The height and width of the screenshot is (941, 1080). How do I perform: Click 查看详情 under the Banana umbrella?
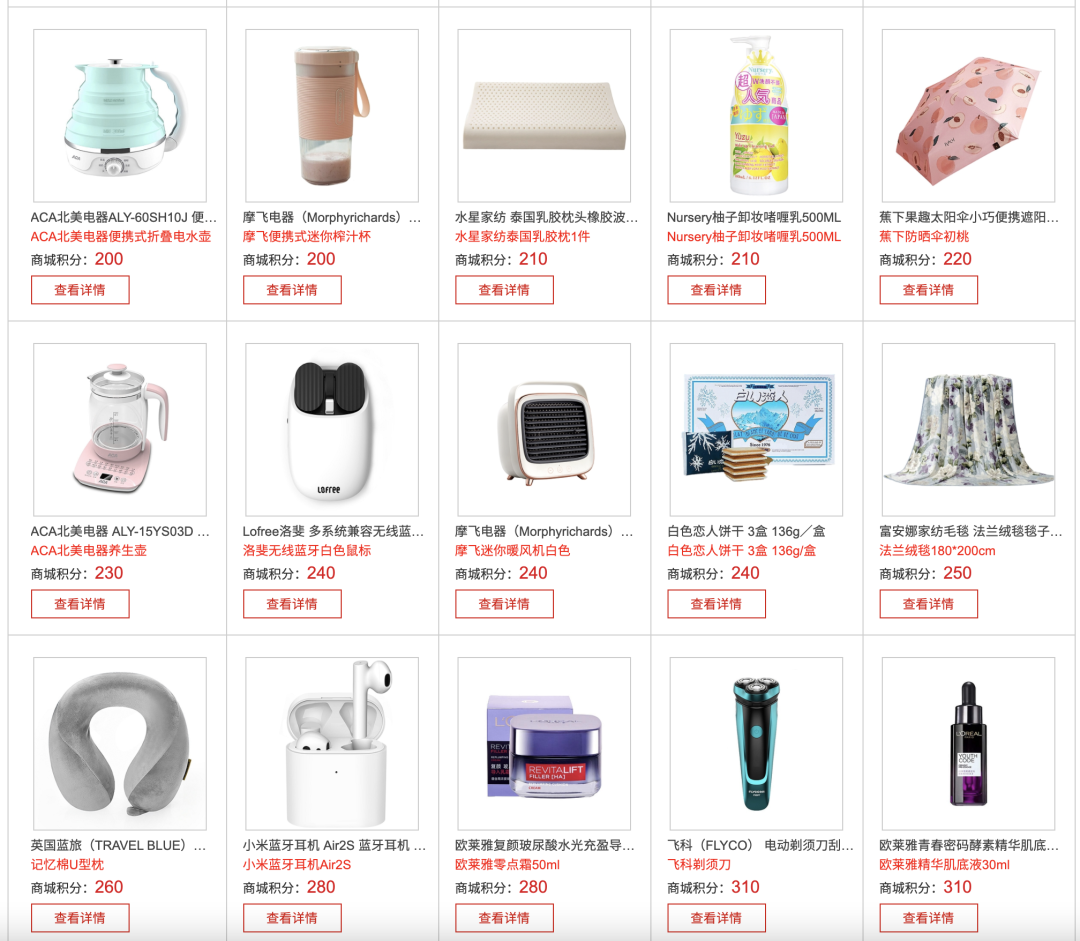928,290
